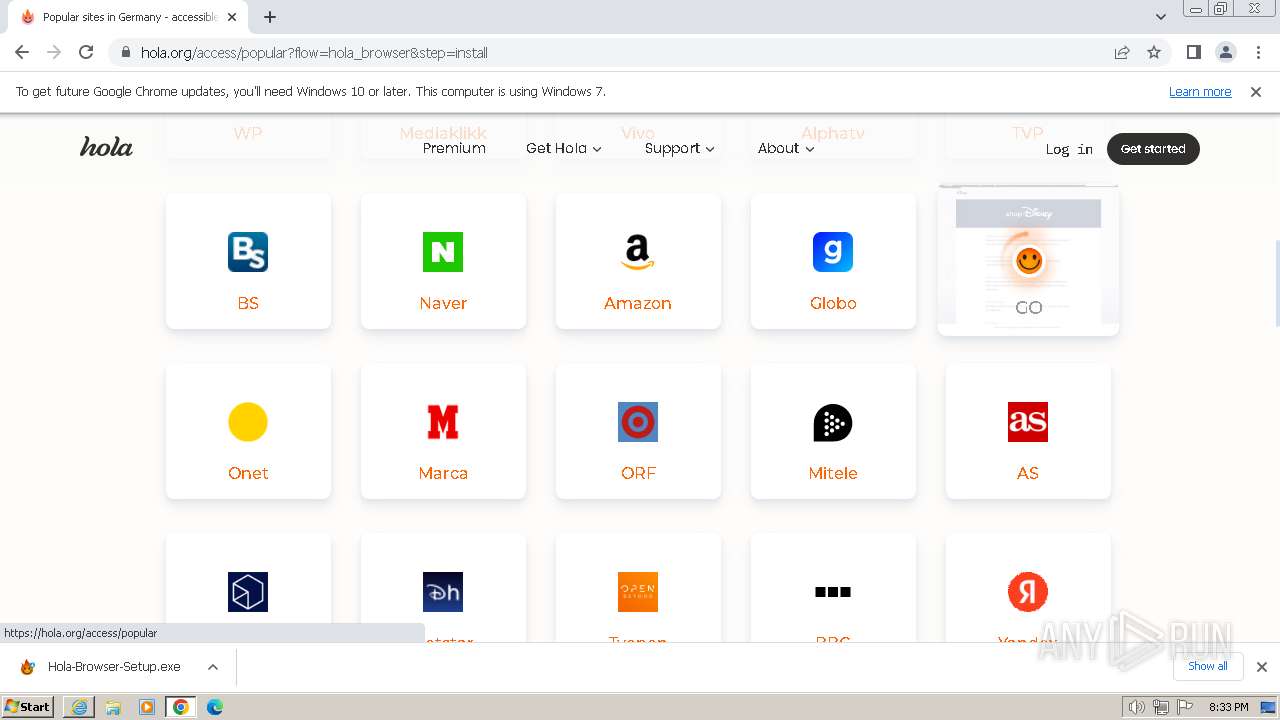Click the ORF target icon
The image size is (1280, 720).
pyautogui.click(x=638, y=422)
